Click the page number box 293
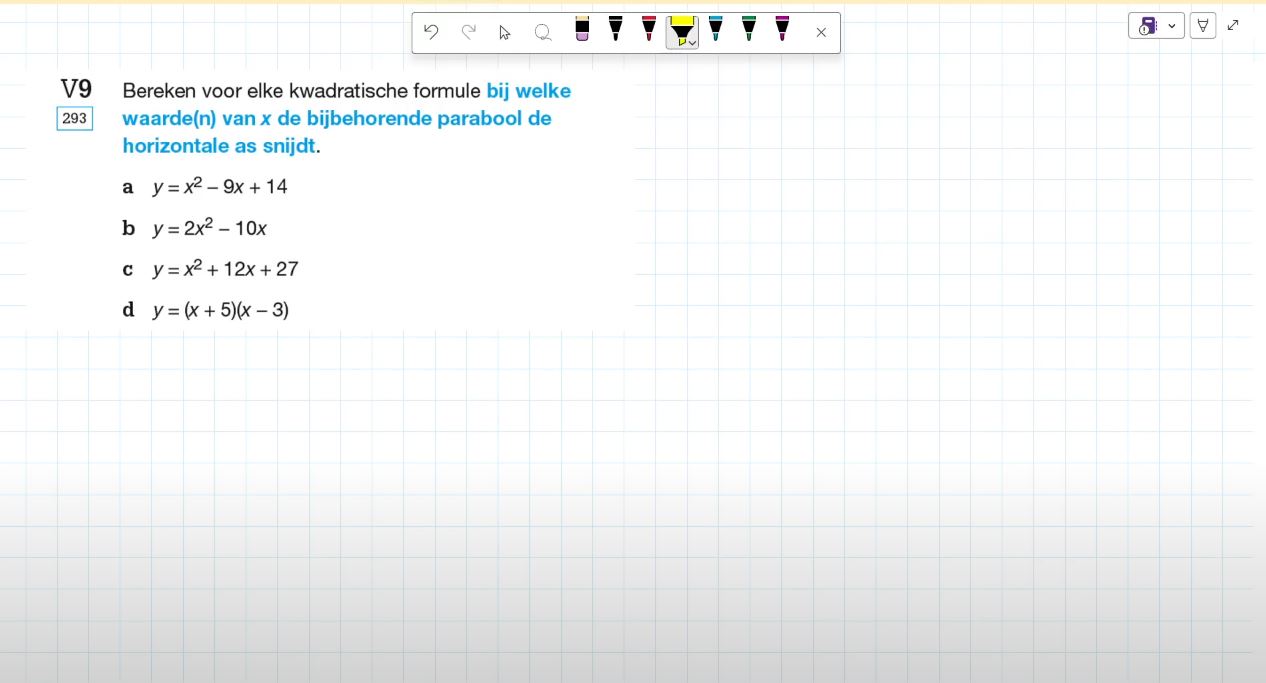The height and width of the screenshot is (683, 1266). 75,119
